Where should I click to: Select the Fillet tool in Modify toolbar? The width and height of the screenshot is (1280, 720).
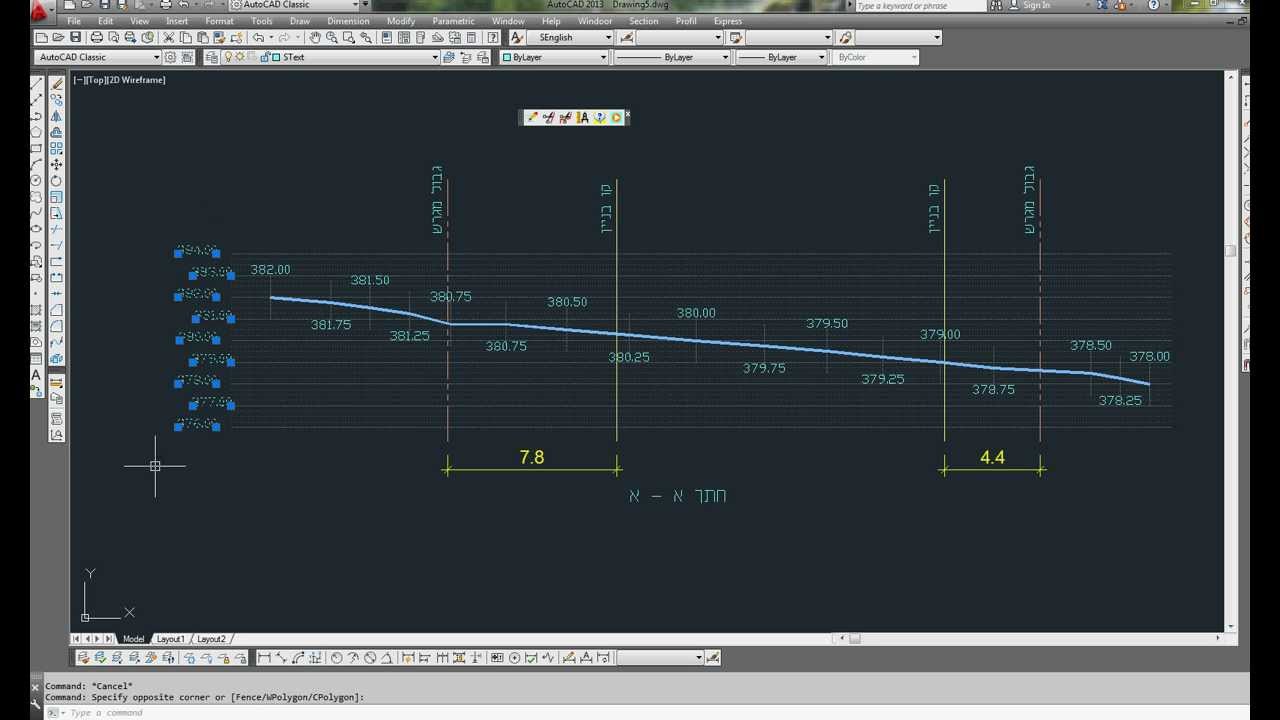coord(56,325)
